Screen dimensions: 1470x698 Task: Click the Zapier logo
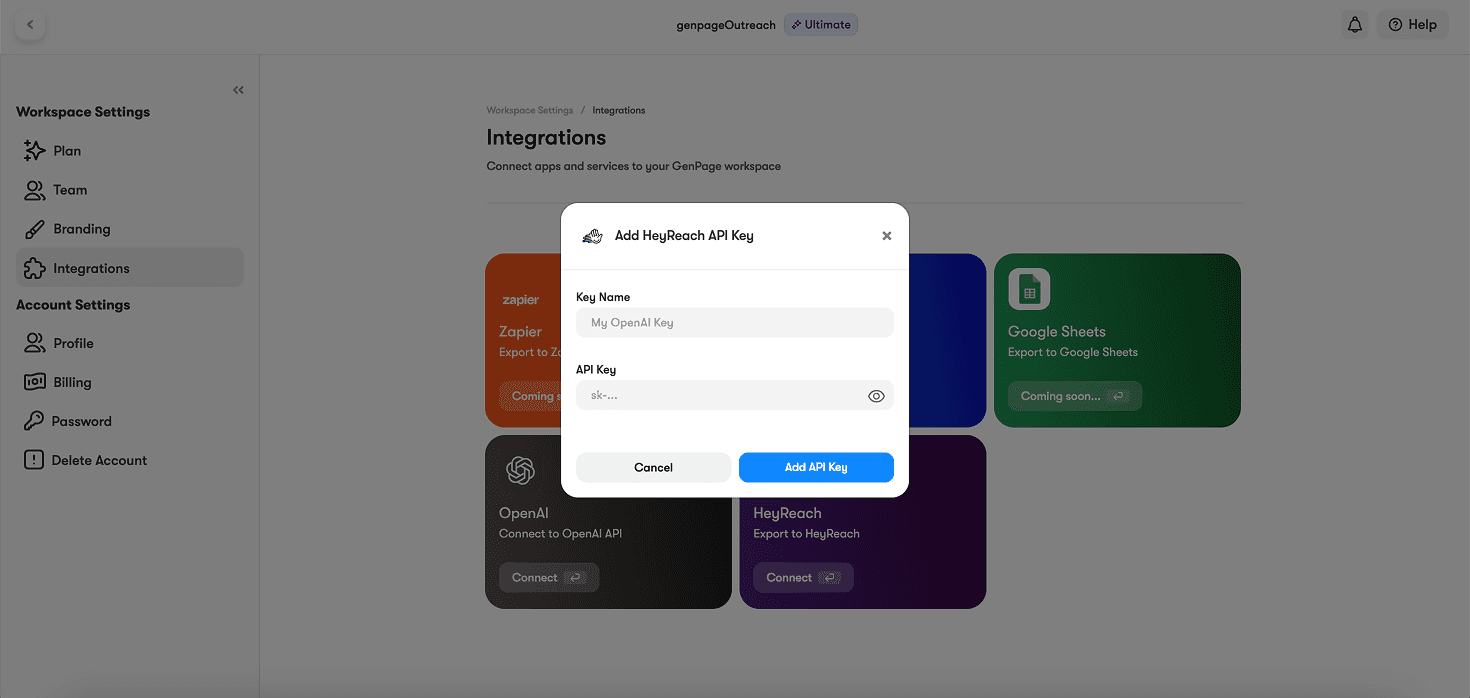point(520,300)
